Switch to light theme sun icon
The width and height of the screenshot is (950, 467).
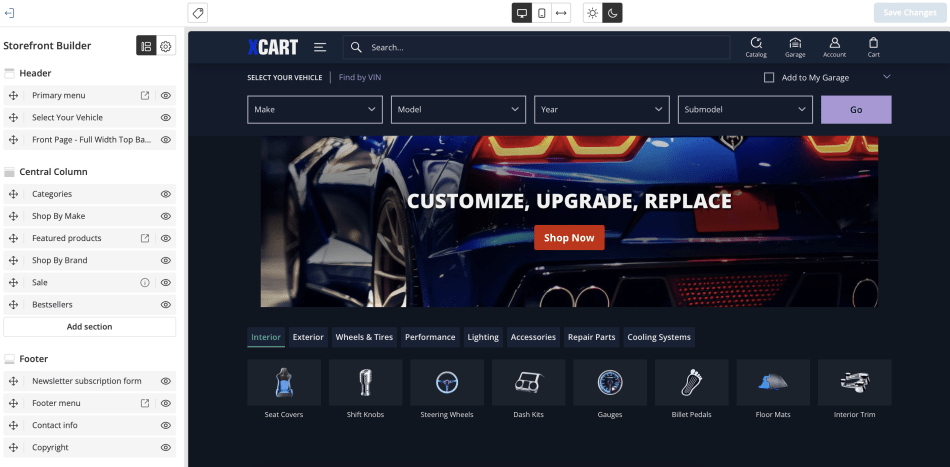(593, 13)
